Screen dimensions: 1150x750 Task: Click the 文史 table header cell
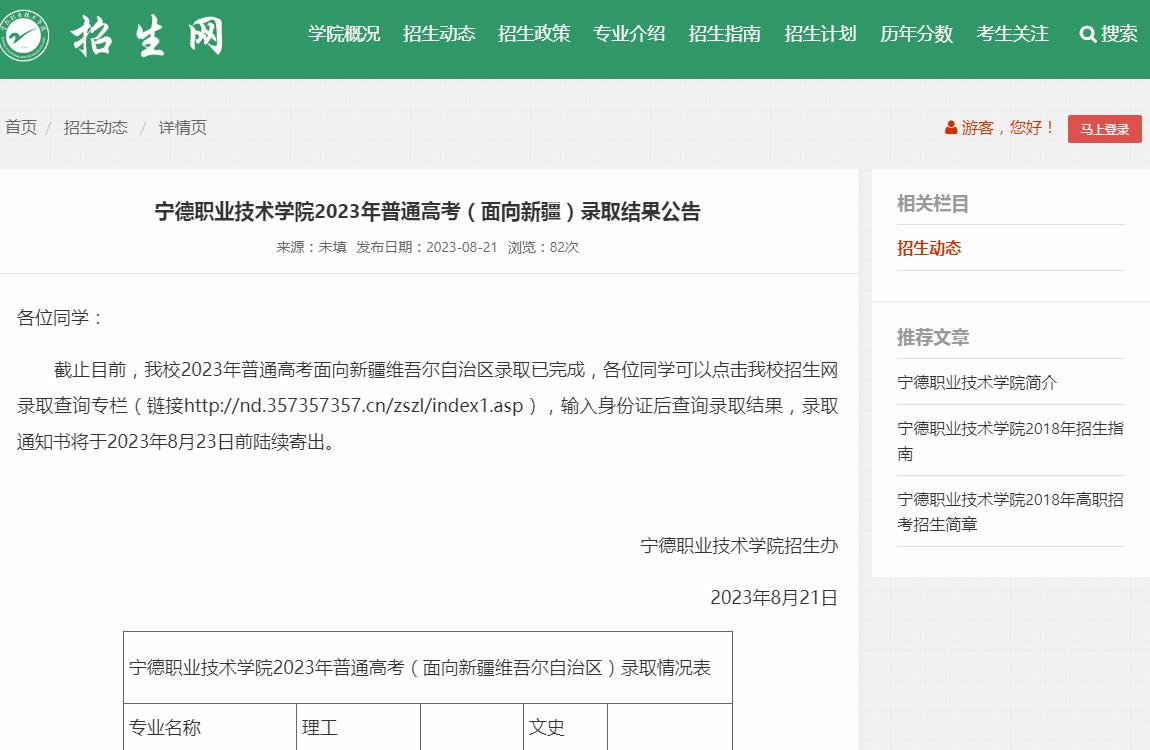point(565,727)
